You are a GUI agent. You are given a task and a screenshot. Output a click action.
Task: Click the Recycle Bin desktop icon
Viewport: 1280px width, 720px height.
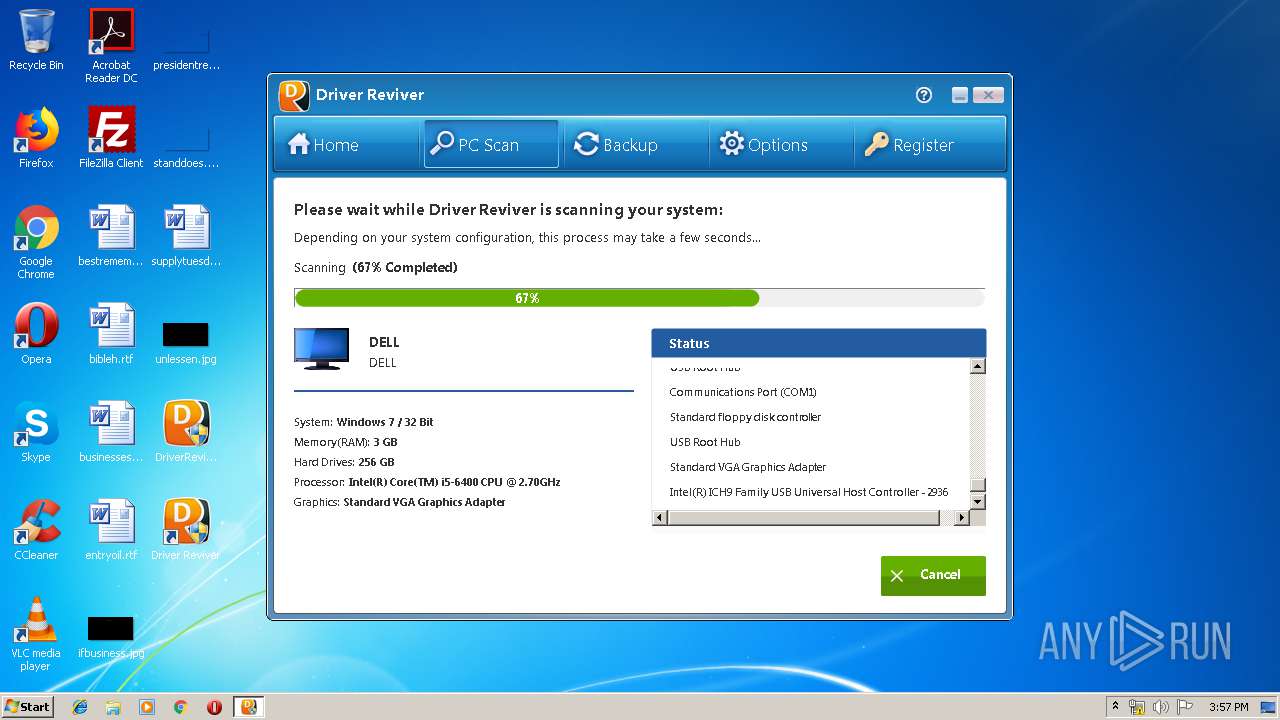coord(36,40)
